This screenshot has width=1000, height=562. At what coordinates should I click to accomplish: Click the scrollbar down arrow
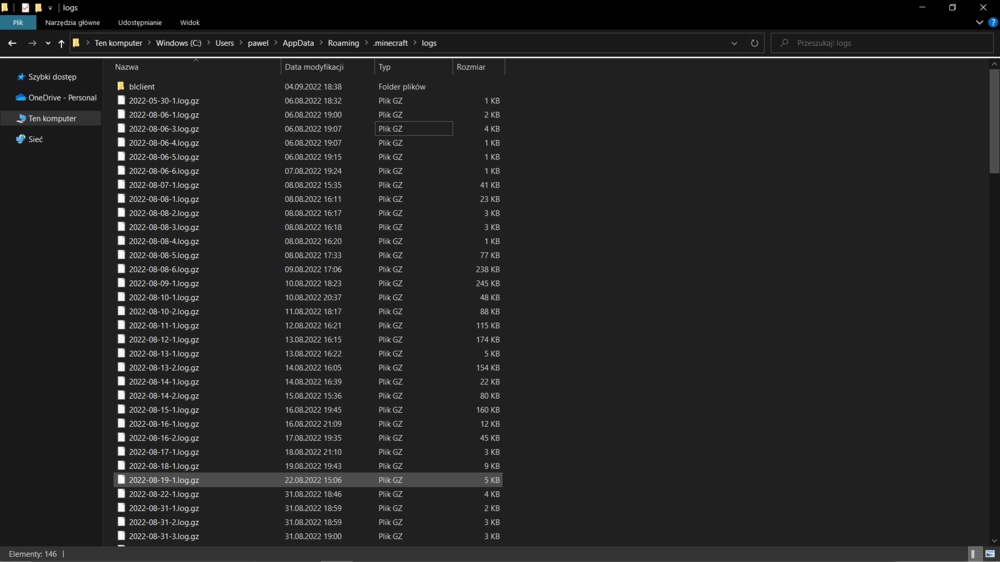click(994, 541)
